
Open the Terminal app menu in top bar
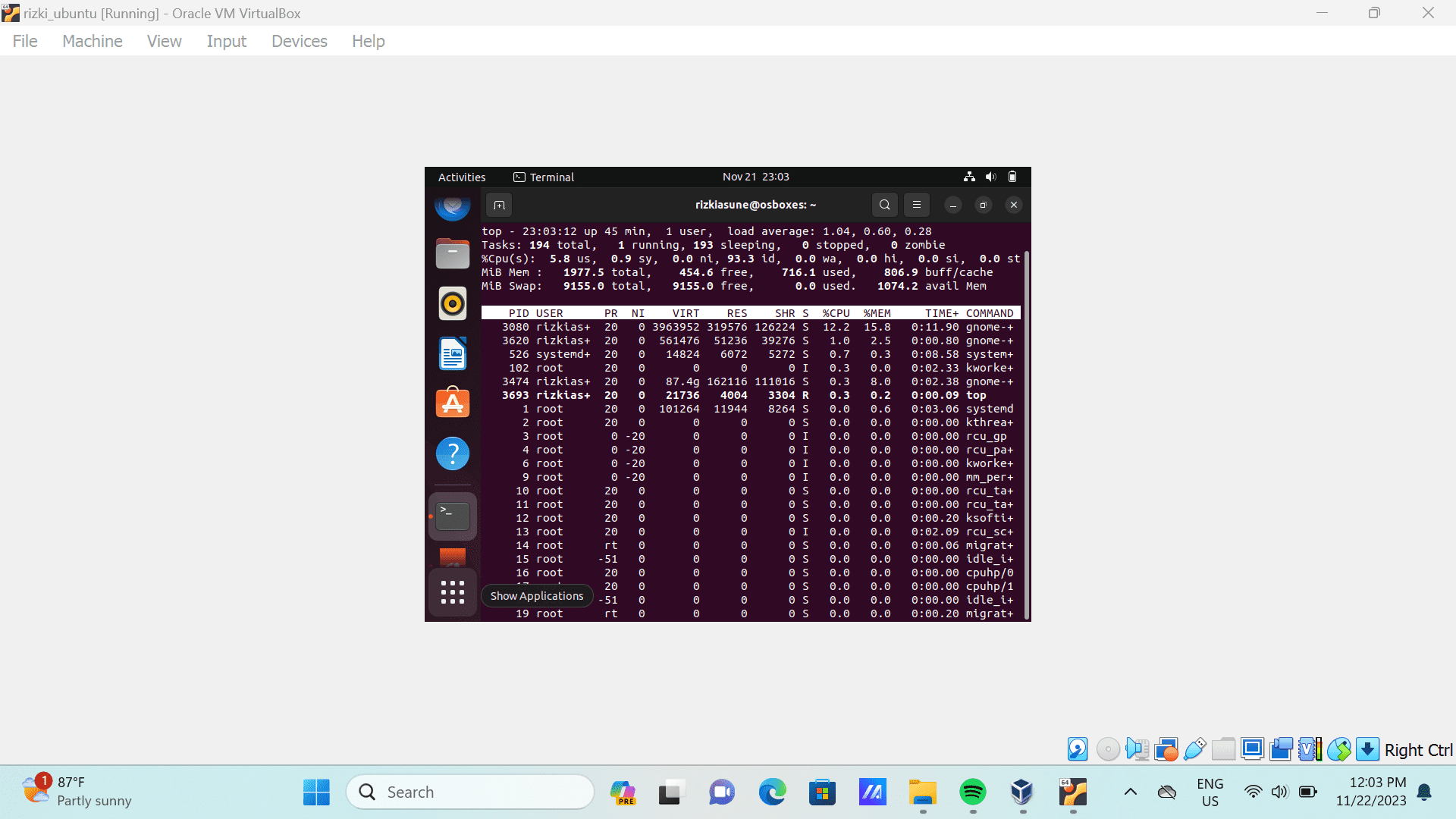[544, 177]
